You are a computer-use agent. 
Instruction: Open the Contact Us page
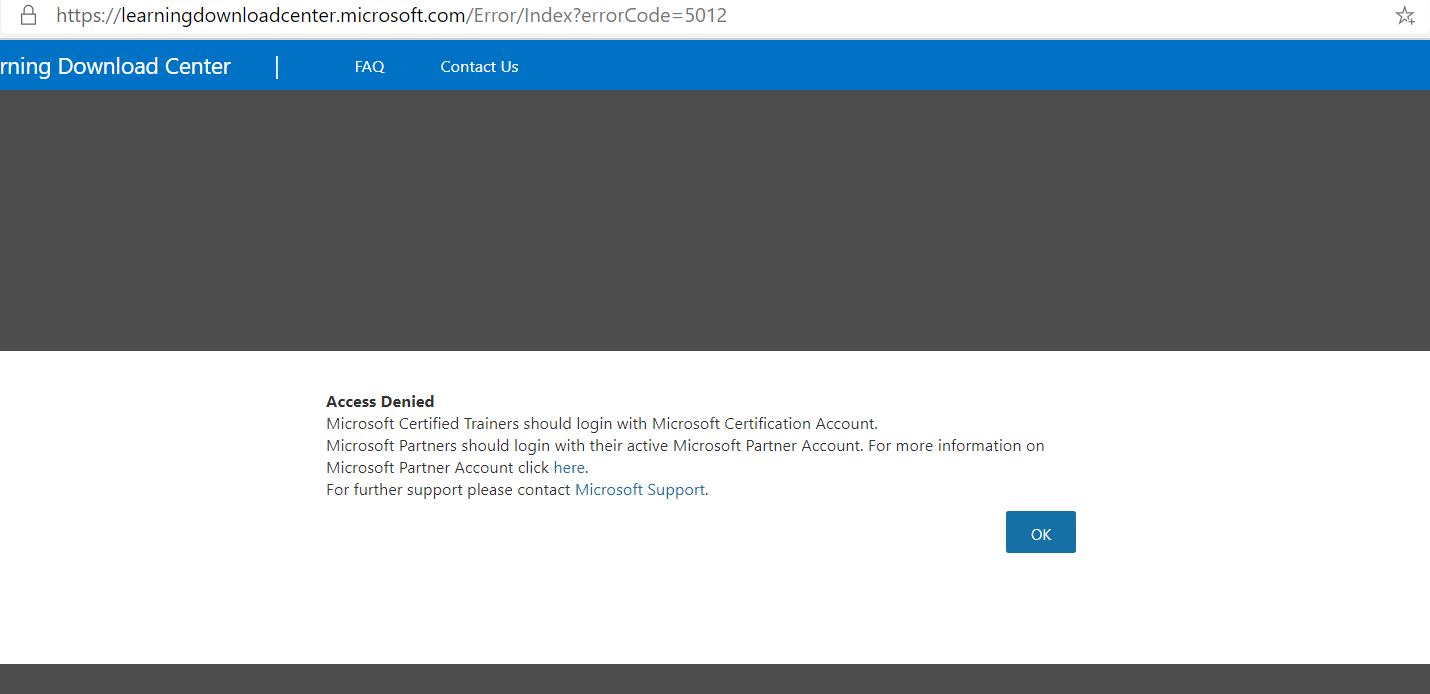(479, 67)
